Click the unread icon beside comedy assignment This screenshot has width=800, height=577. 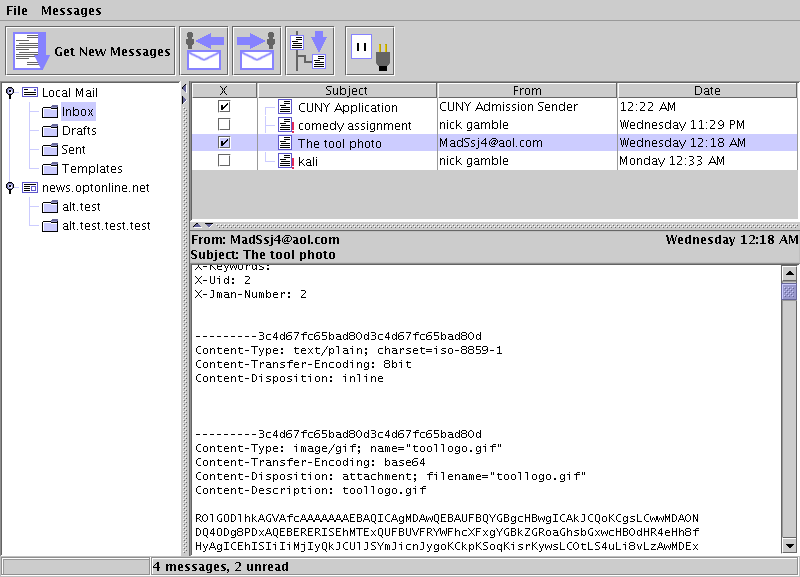coord(286,125)
